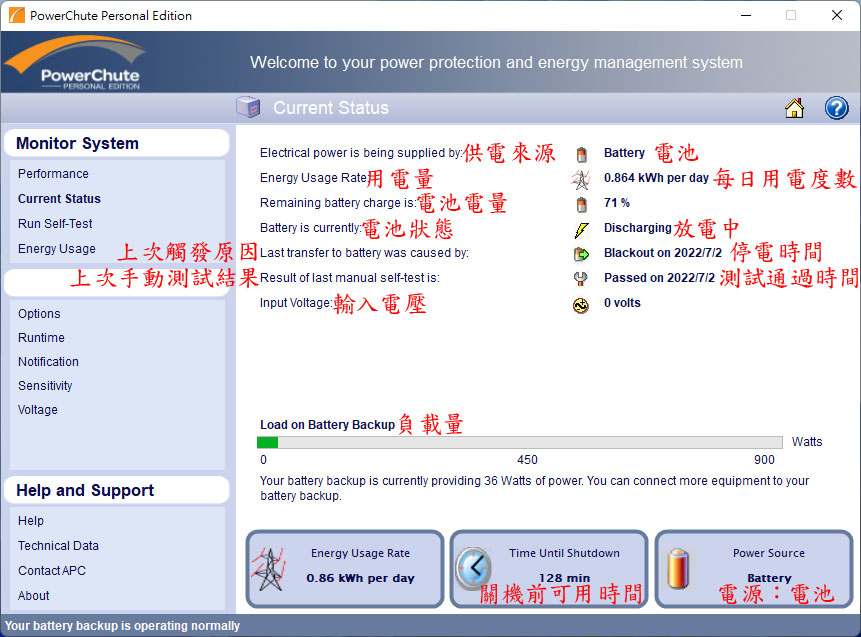Close the PowerChute window
The image size is (861, 637).
(837, 15)
